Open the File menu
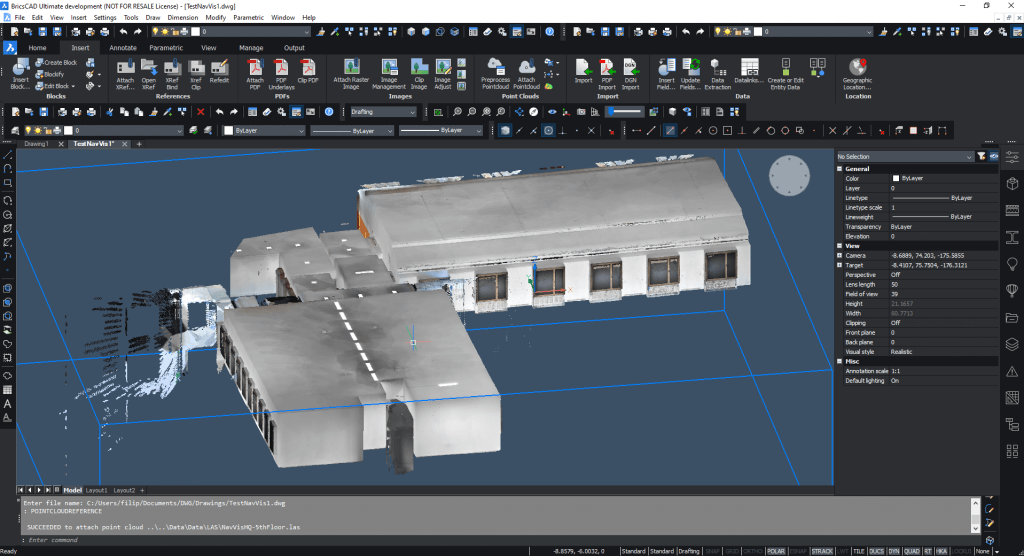This screenshot has height=556, width=1024. (20, 18)
